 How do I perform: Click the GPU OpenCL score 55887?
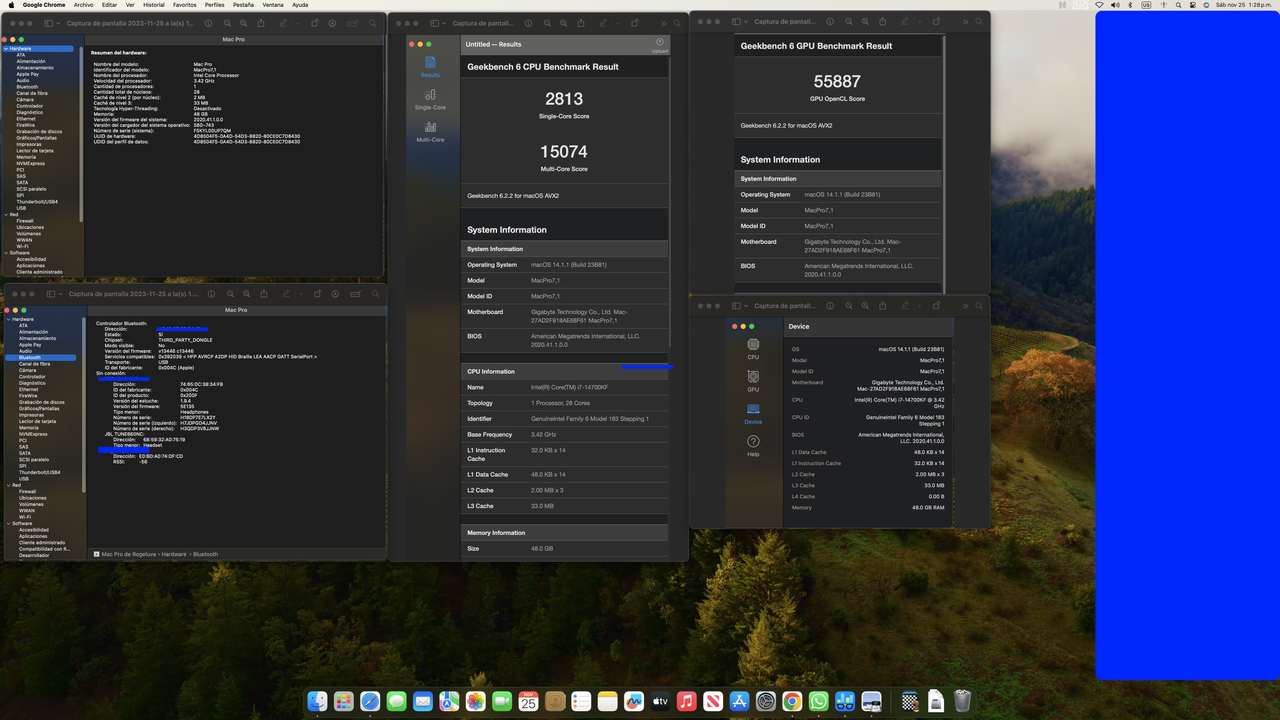(x=837, y=81)
